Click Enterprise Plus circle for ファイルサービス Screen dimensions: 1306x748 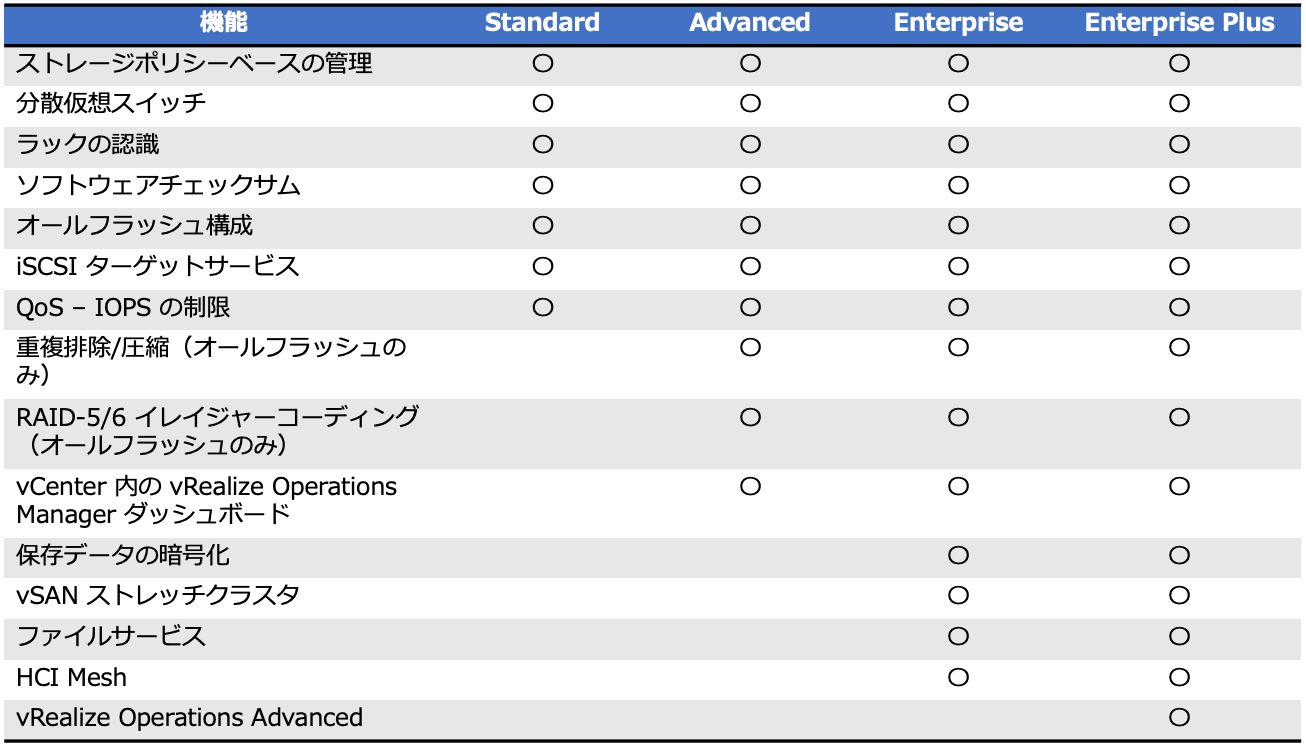(1179, 636)
